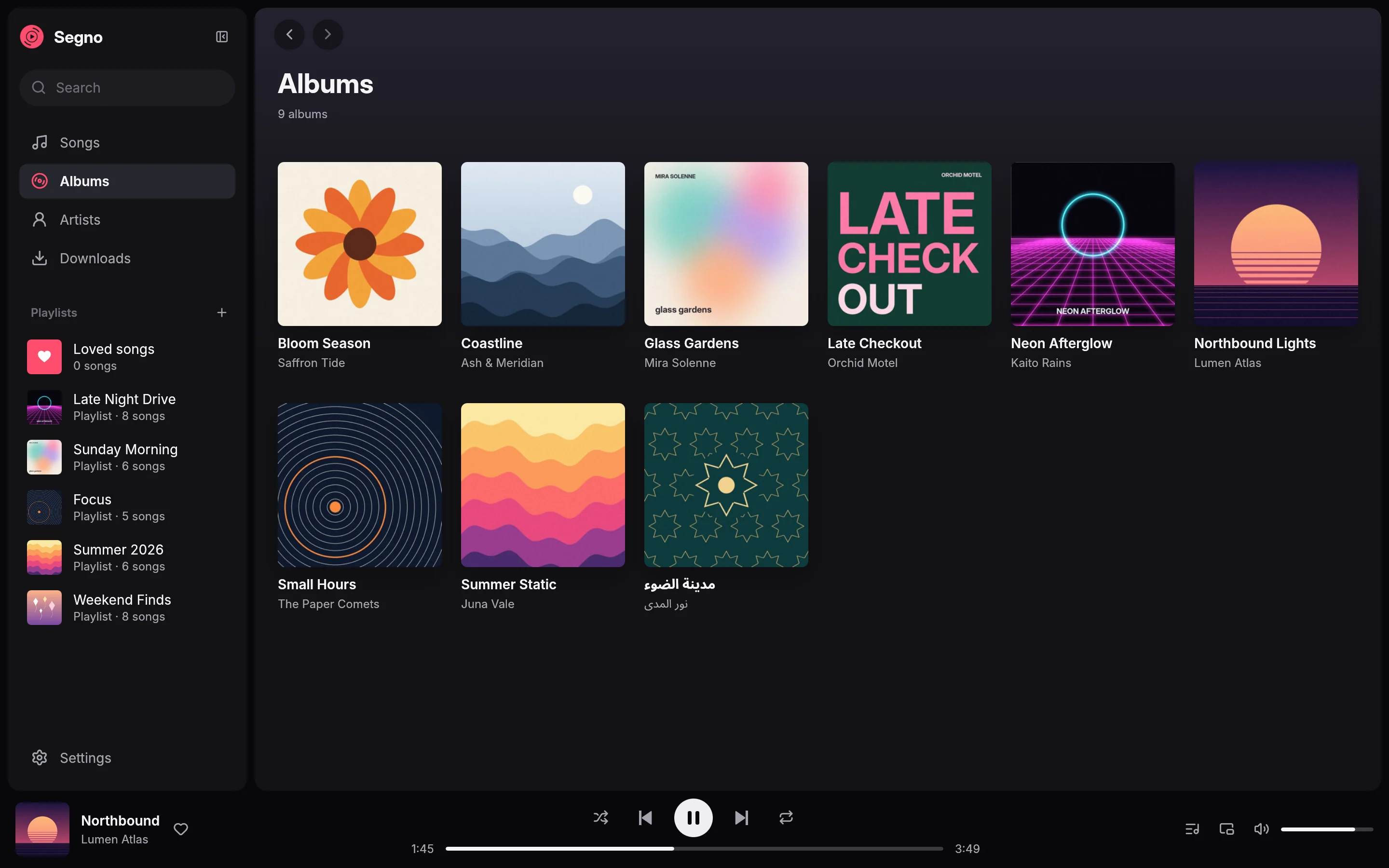
Task: Open Artists in sidebar
Action: click(127, 220)
